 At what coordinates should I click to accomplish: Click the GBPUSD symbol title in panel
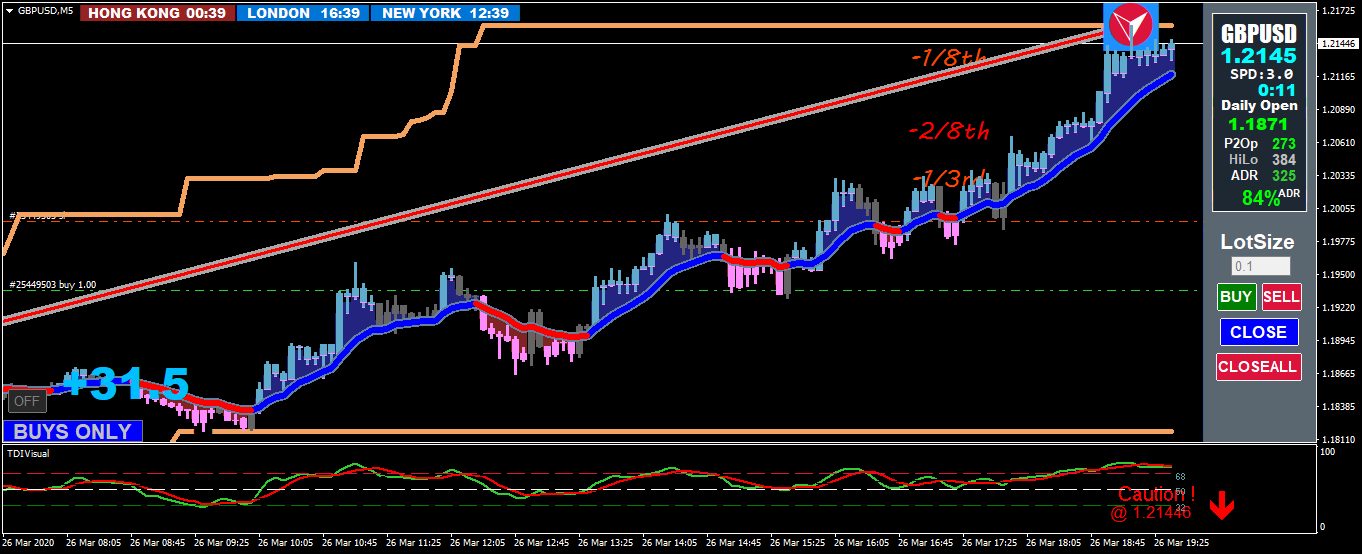click(x=1258, y=34)
